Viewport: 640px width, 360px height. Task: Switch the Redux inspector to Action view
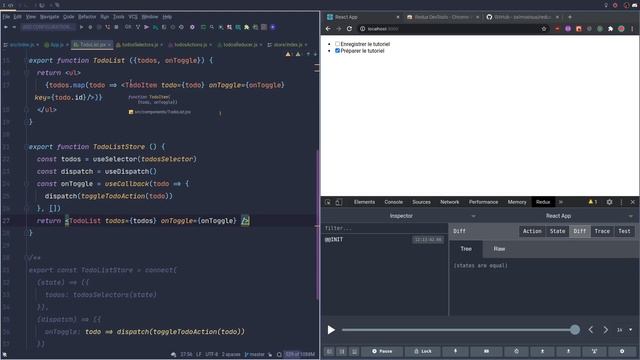coord(532,231)
